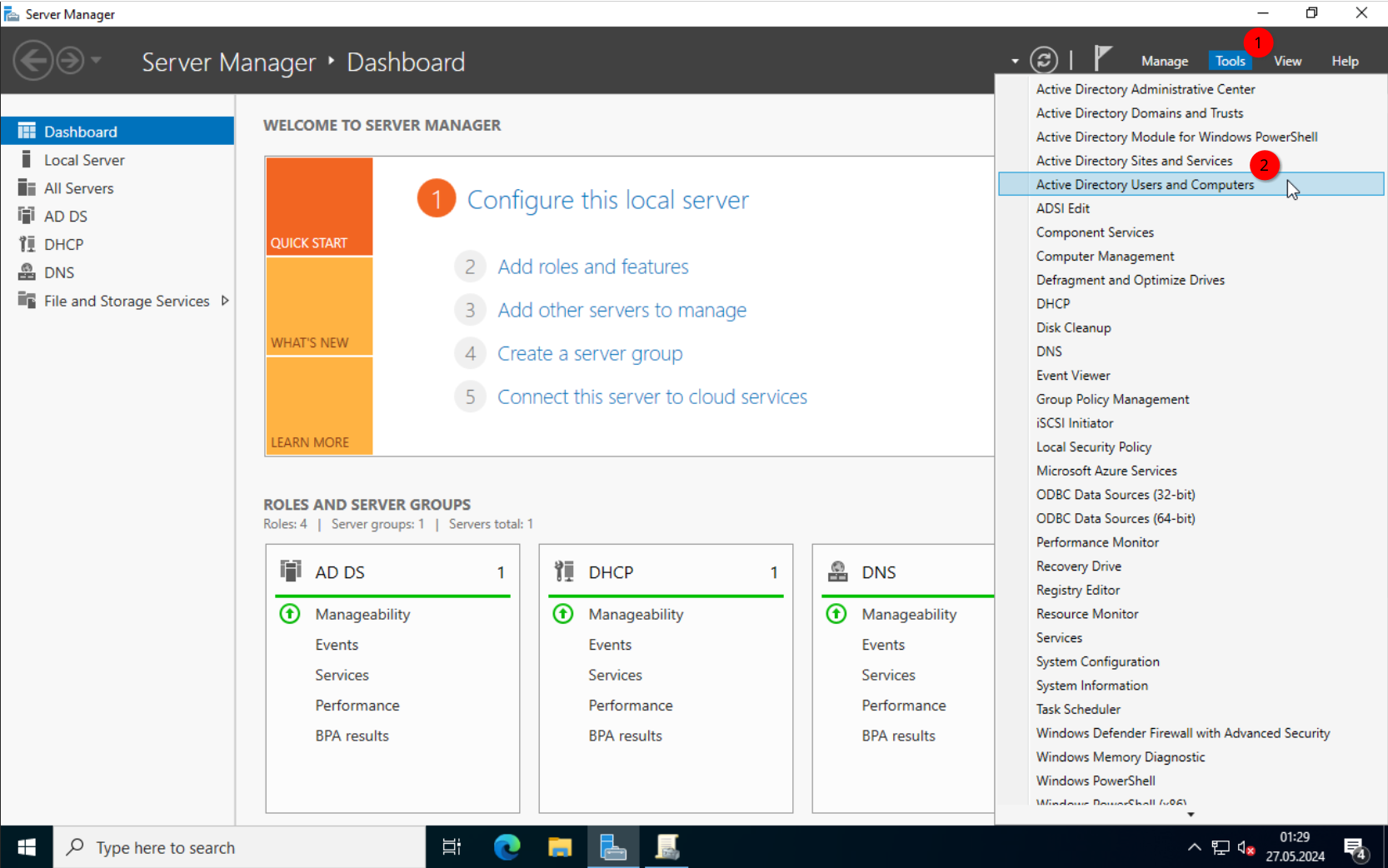Open the Action Center notifications icon
This screenshot has width=1388, height=868.
(1356, 849)
